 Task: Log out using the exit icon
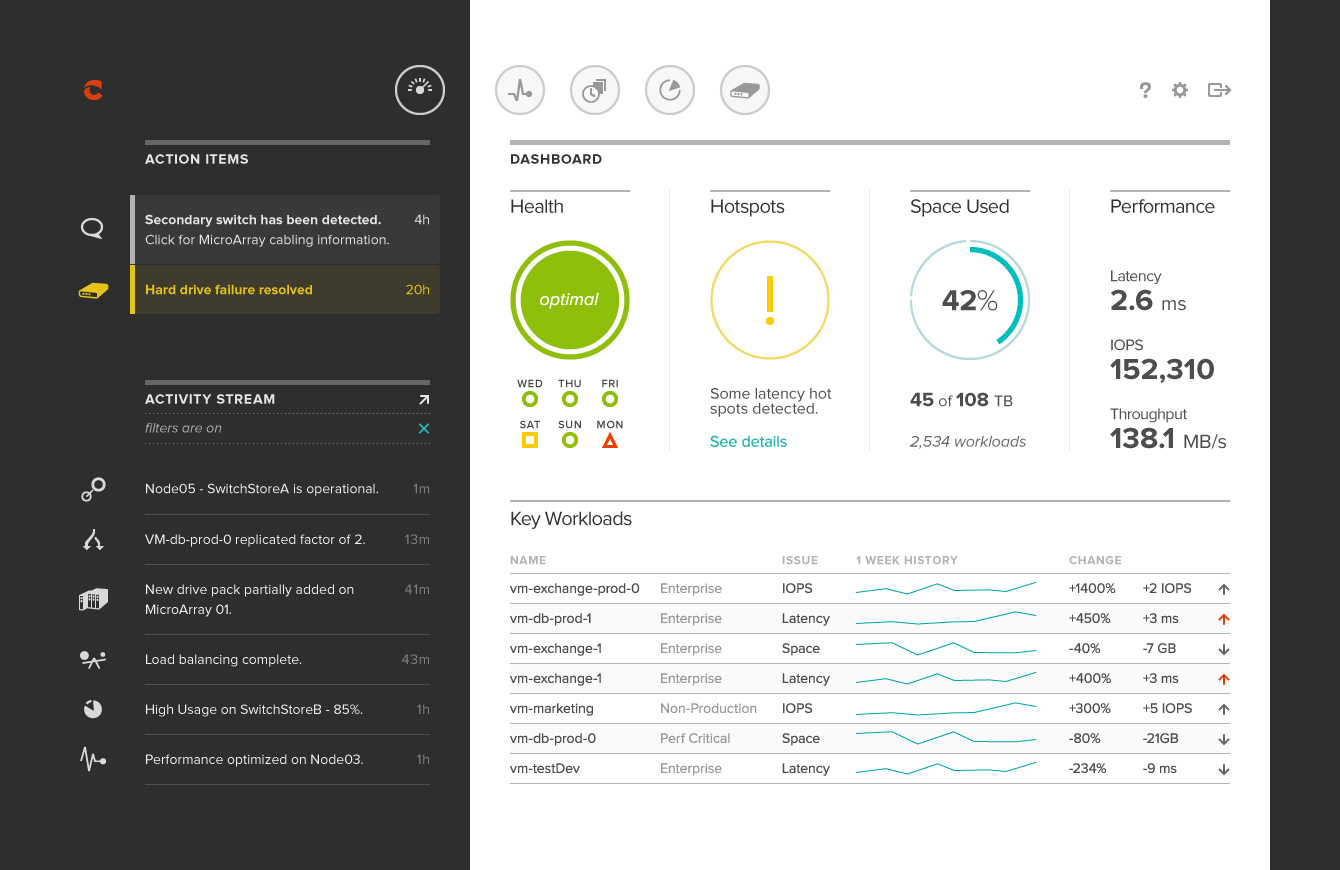click(x=1219, y=90)
